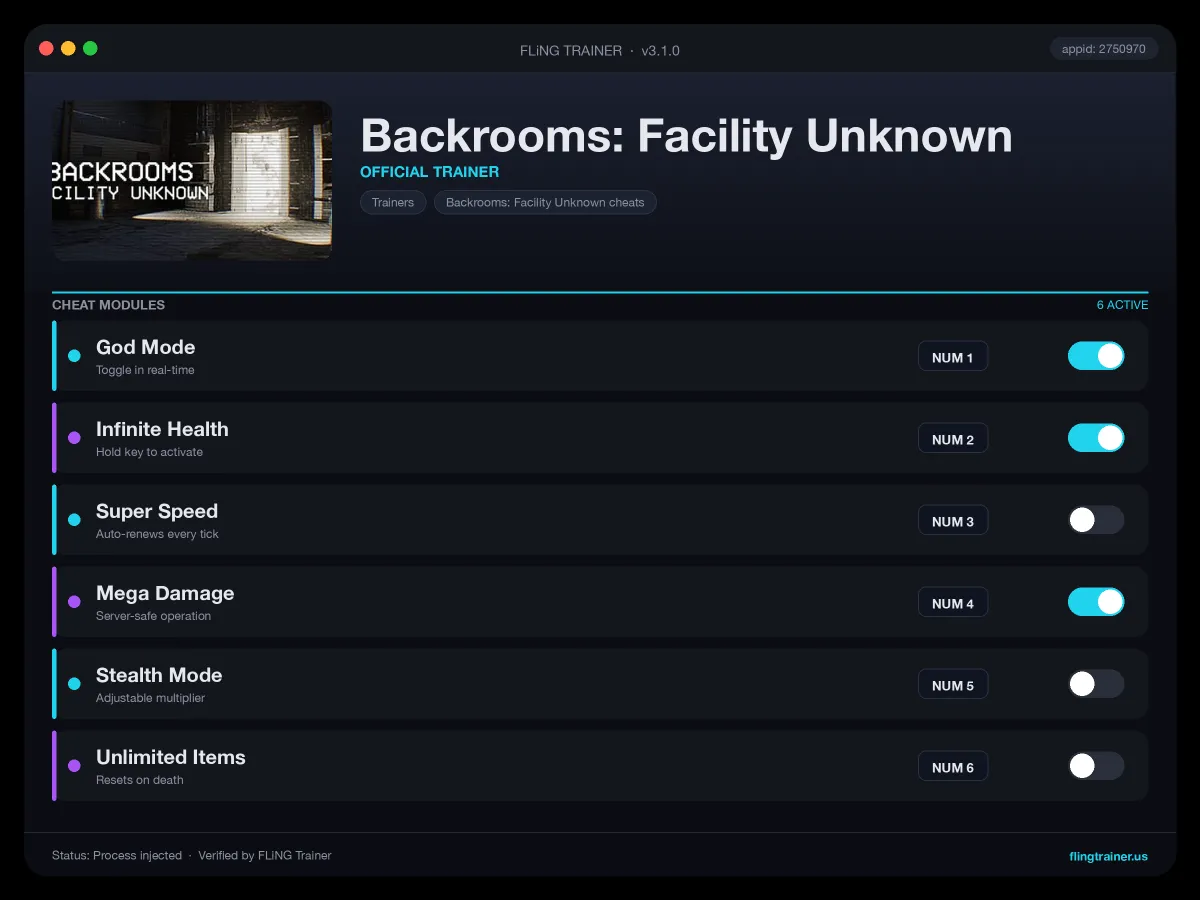Viewport: 1200px width, 900px height.
Task: Visit the flingtrainer.us link
Action: (x=1108, y=856)
